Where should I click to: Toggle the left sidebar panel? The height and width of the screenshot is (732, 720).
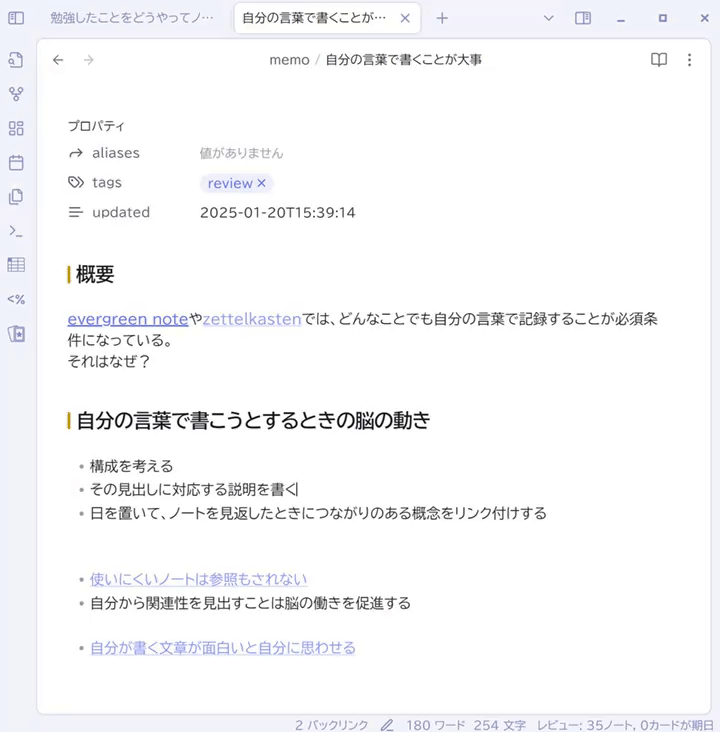tap(16, 18)
